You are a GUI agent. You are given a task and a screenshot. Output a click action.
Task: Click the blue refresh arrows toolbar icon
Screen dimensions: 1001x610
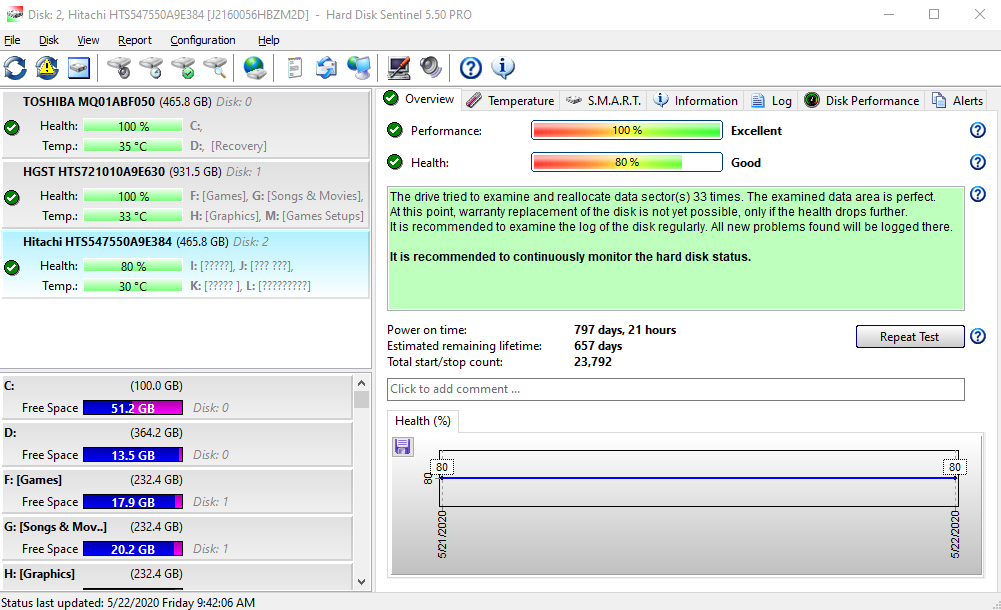click(15, 68)
